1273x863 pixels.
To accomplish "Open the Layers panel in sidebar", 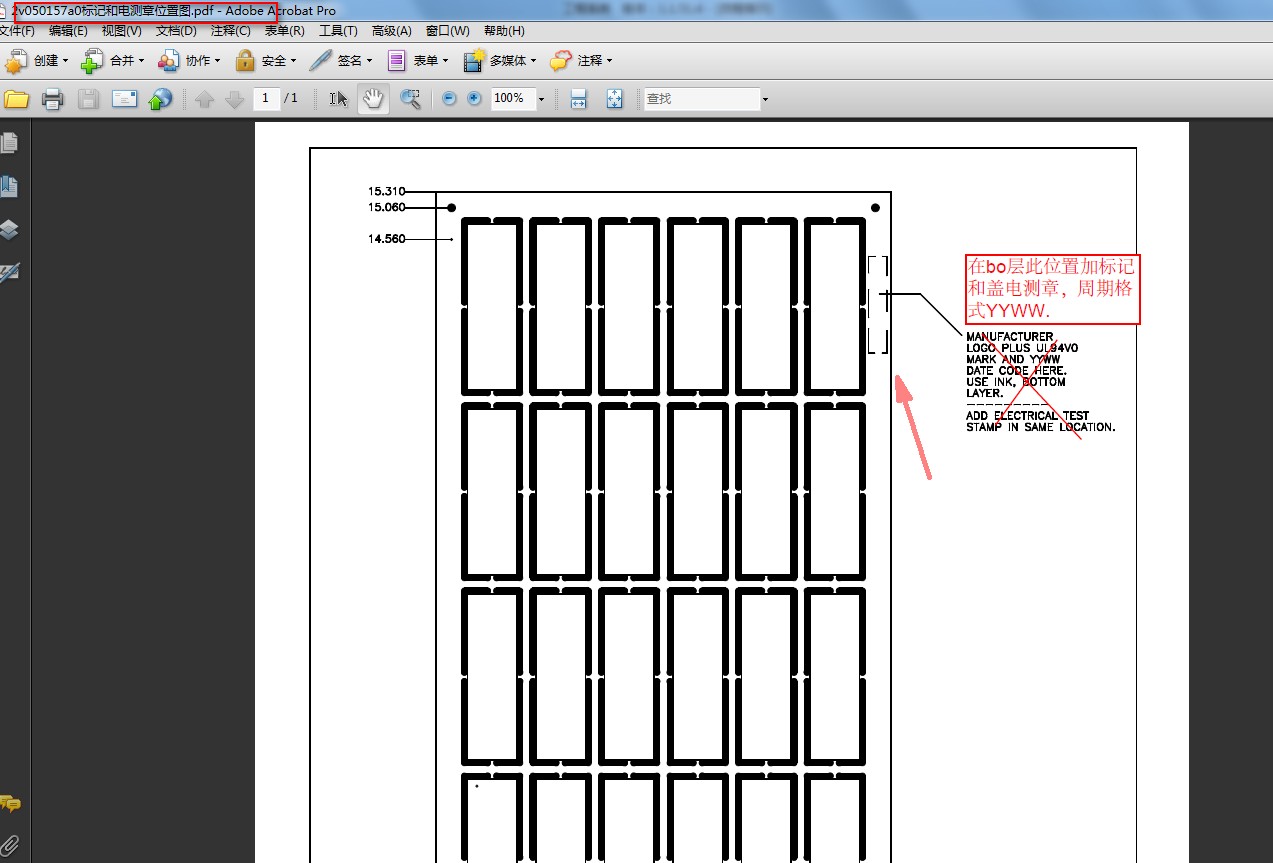I will (10, 229).
